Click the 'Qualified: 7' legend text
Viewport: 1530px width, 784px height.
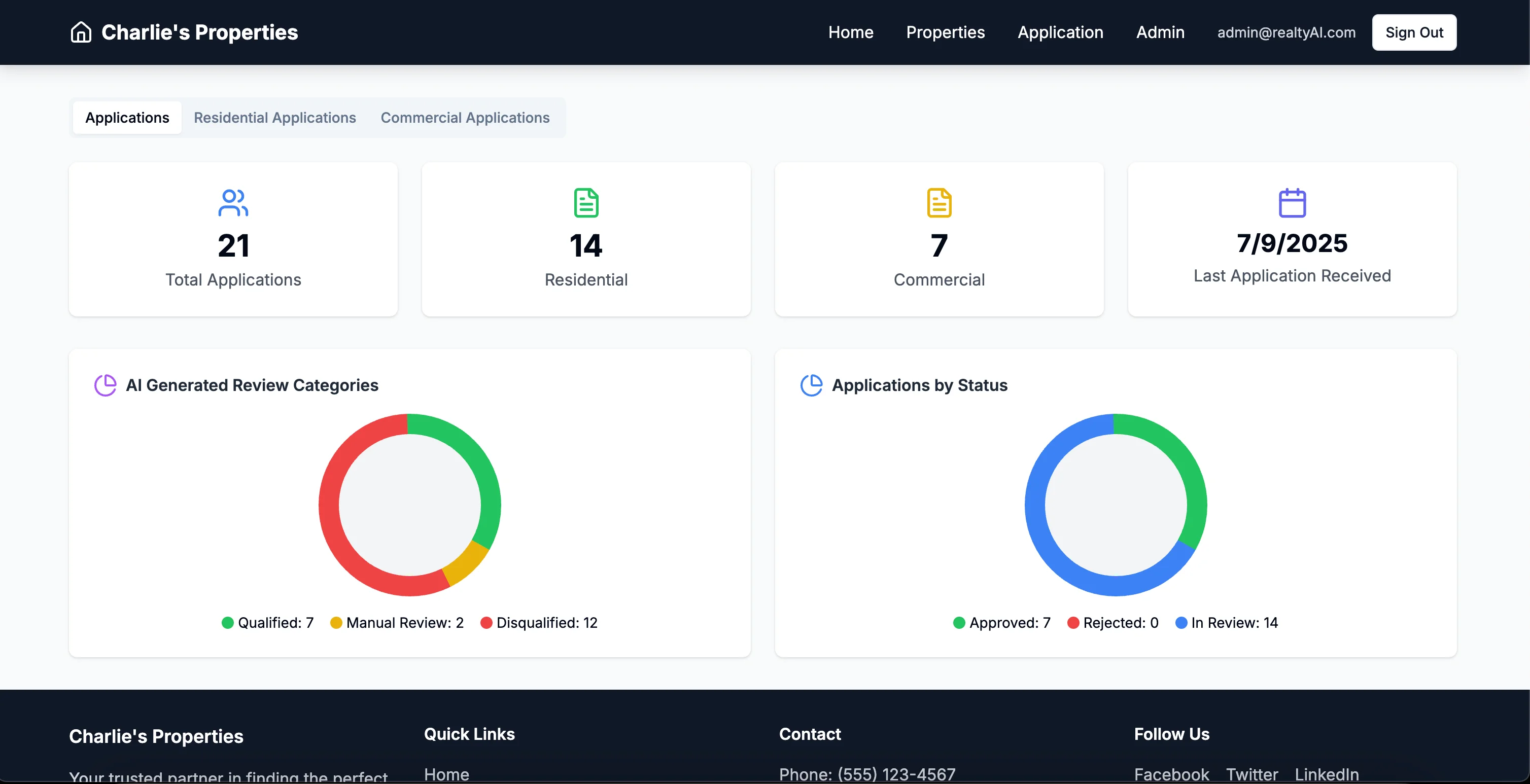[275, 622]
